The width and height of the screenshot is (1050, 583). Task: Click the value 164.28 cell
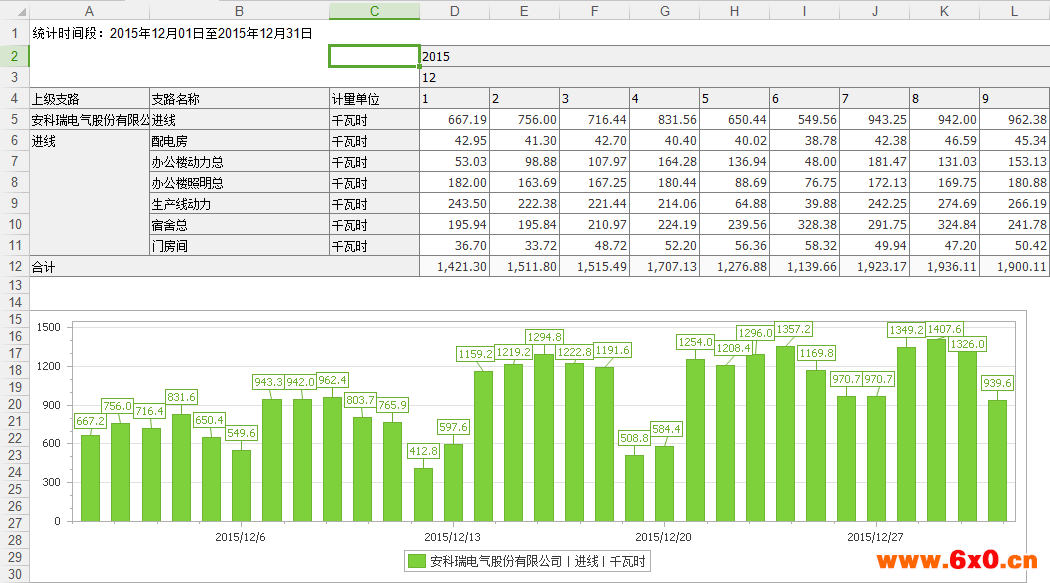[664, 162]
